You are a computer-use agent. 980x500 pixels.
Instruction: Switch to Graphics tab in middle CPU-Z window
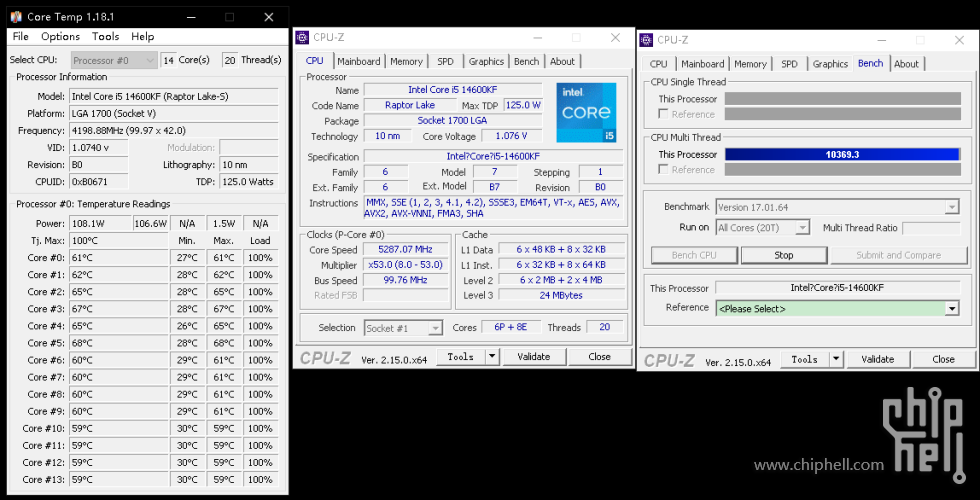coord(486,61)
